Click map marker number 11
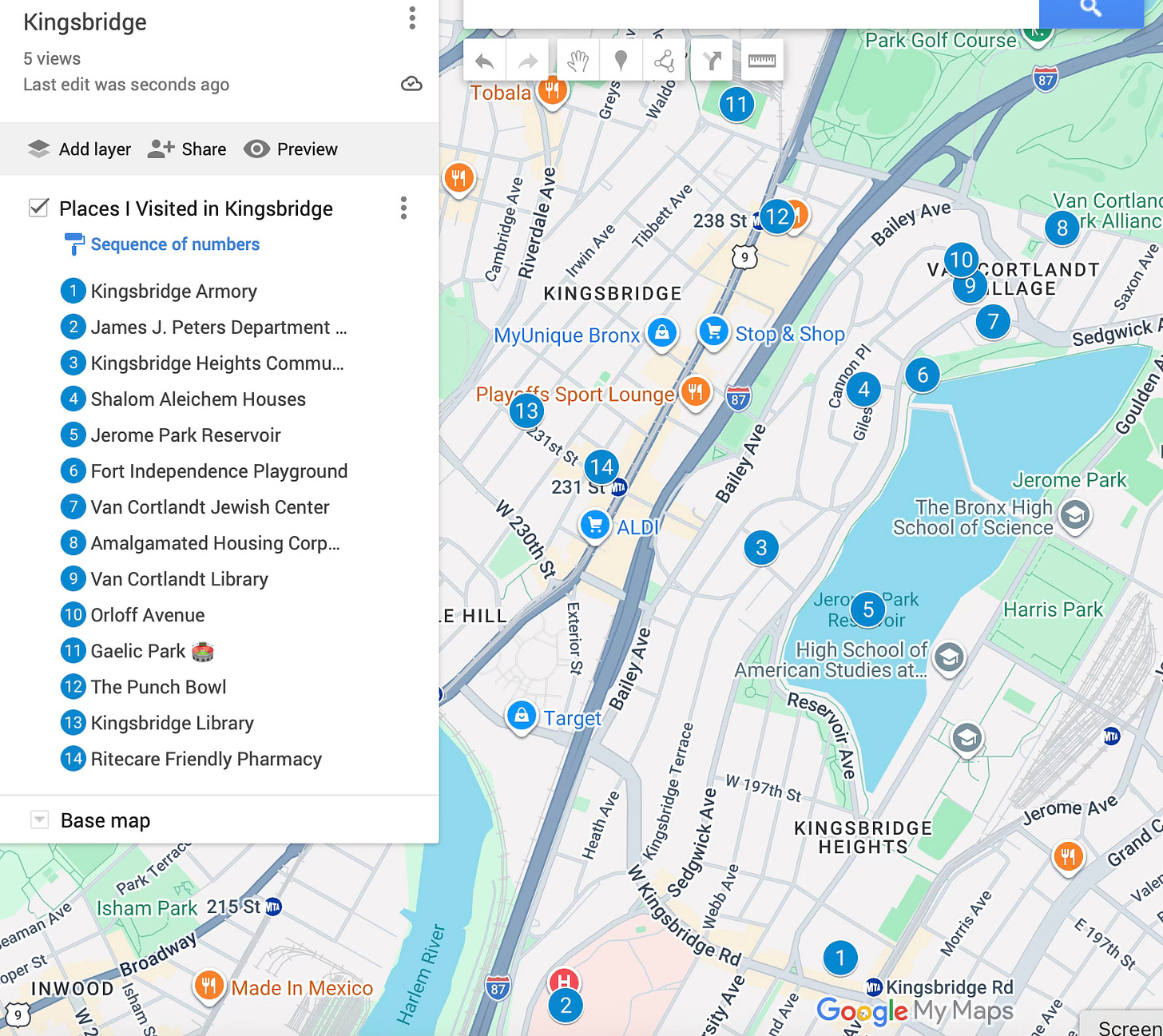 click(x=736, y=104)
